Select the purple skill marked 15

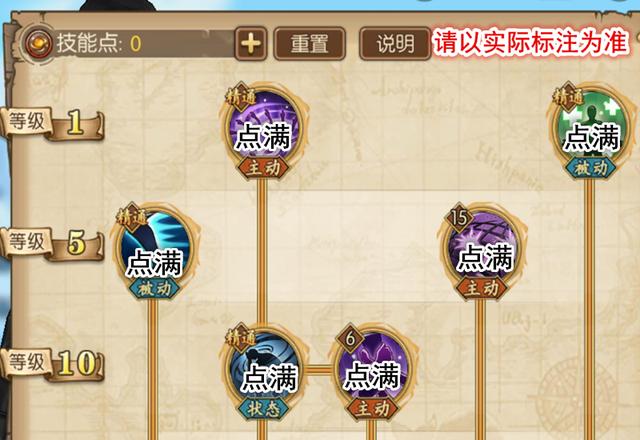[482, 247]
